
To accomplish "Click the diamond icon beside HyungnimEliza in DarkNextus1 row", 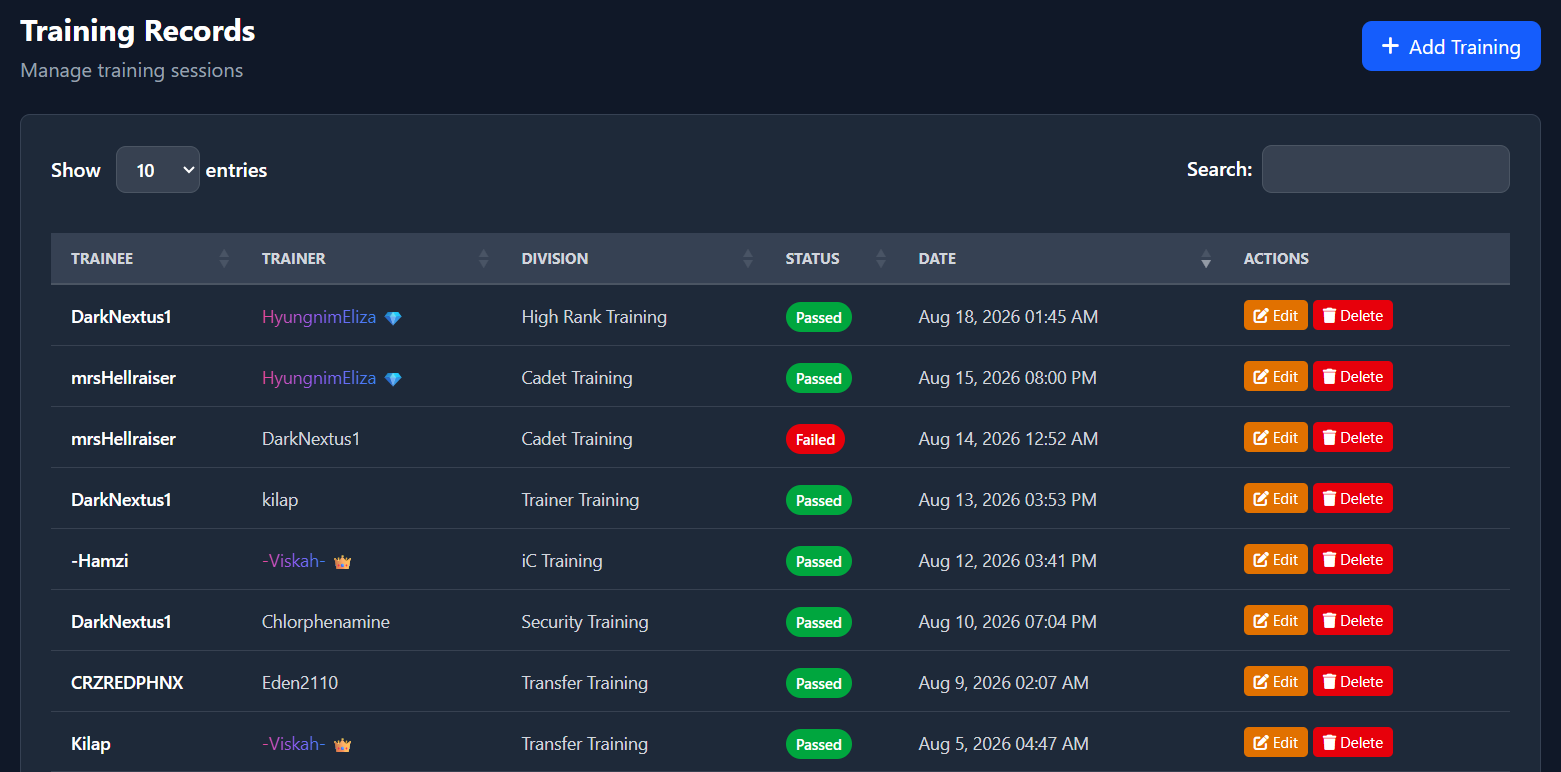I will 393,318.
